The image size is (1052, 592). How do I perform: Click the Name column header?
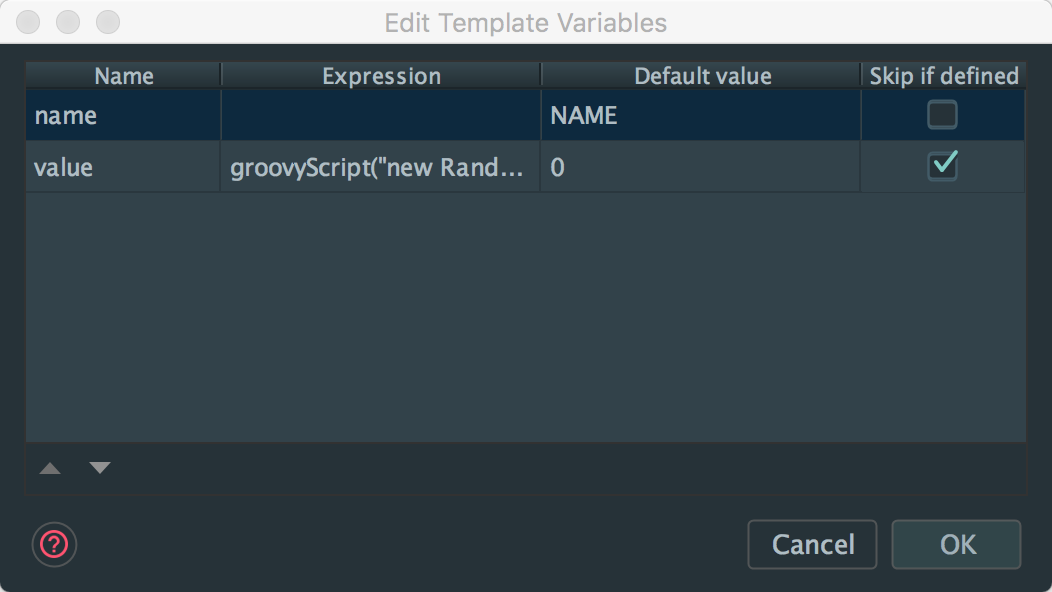[x=124, y=76]
